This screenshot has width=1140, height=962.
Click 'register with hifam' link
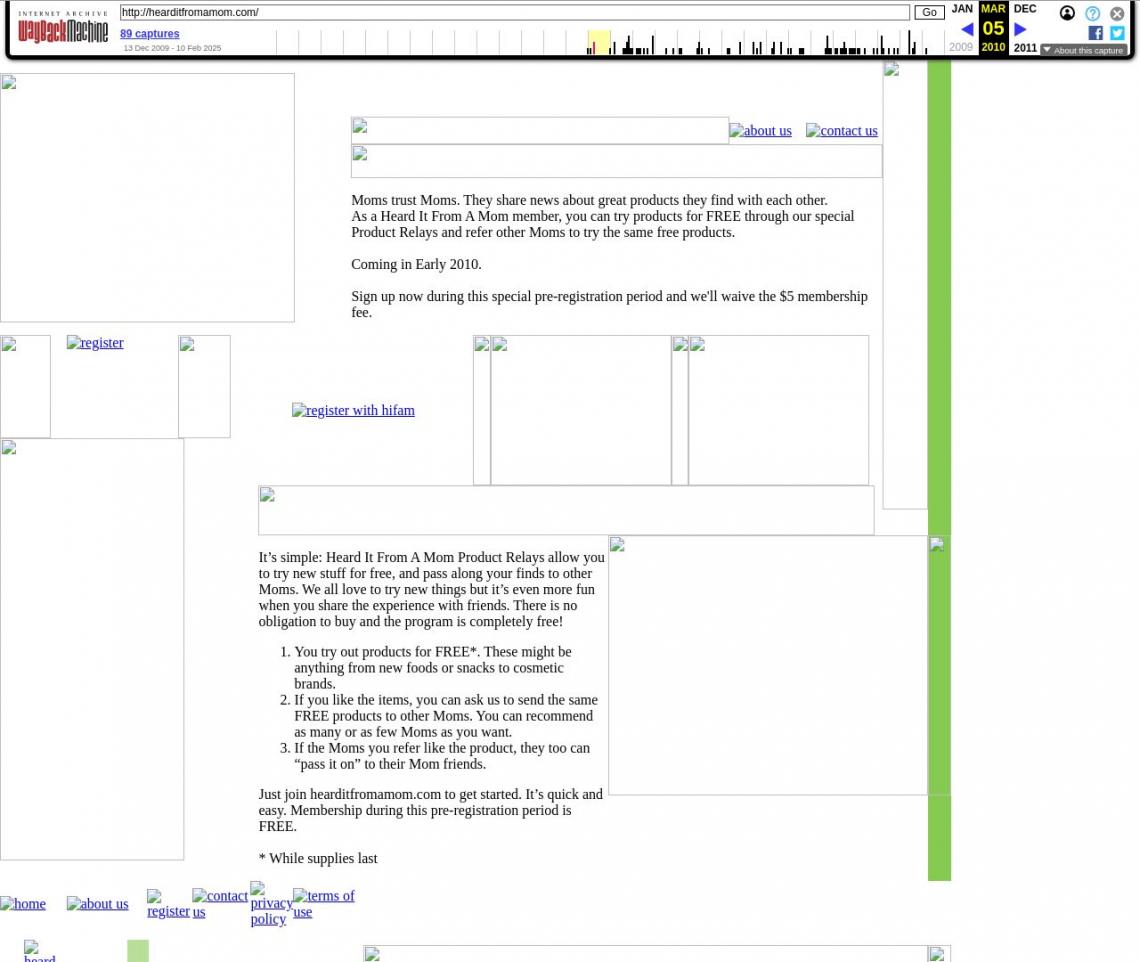point(353,410)
